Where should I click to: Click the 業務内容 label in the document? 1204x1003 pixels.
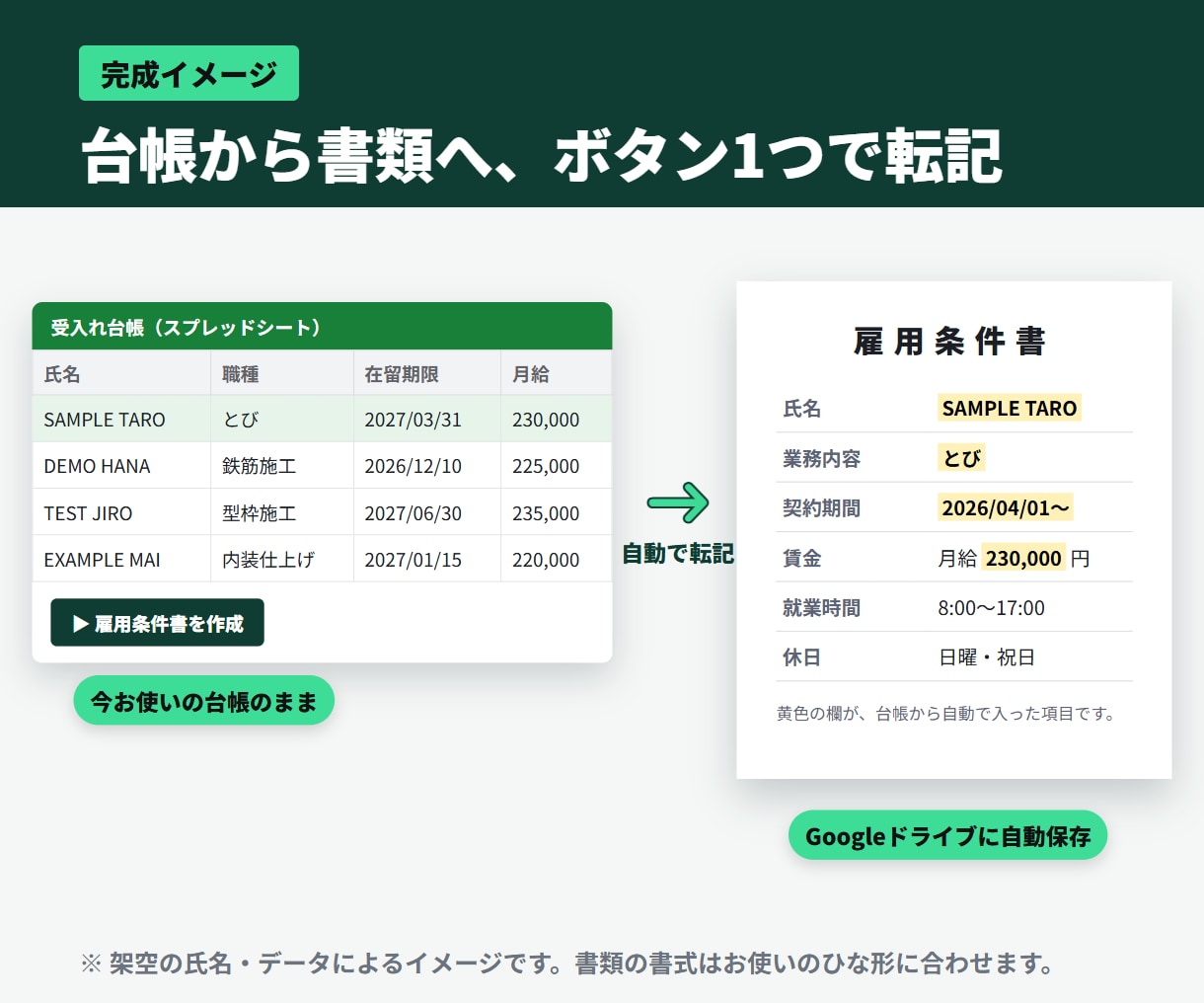point(821,458)
